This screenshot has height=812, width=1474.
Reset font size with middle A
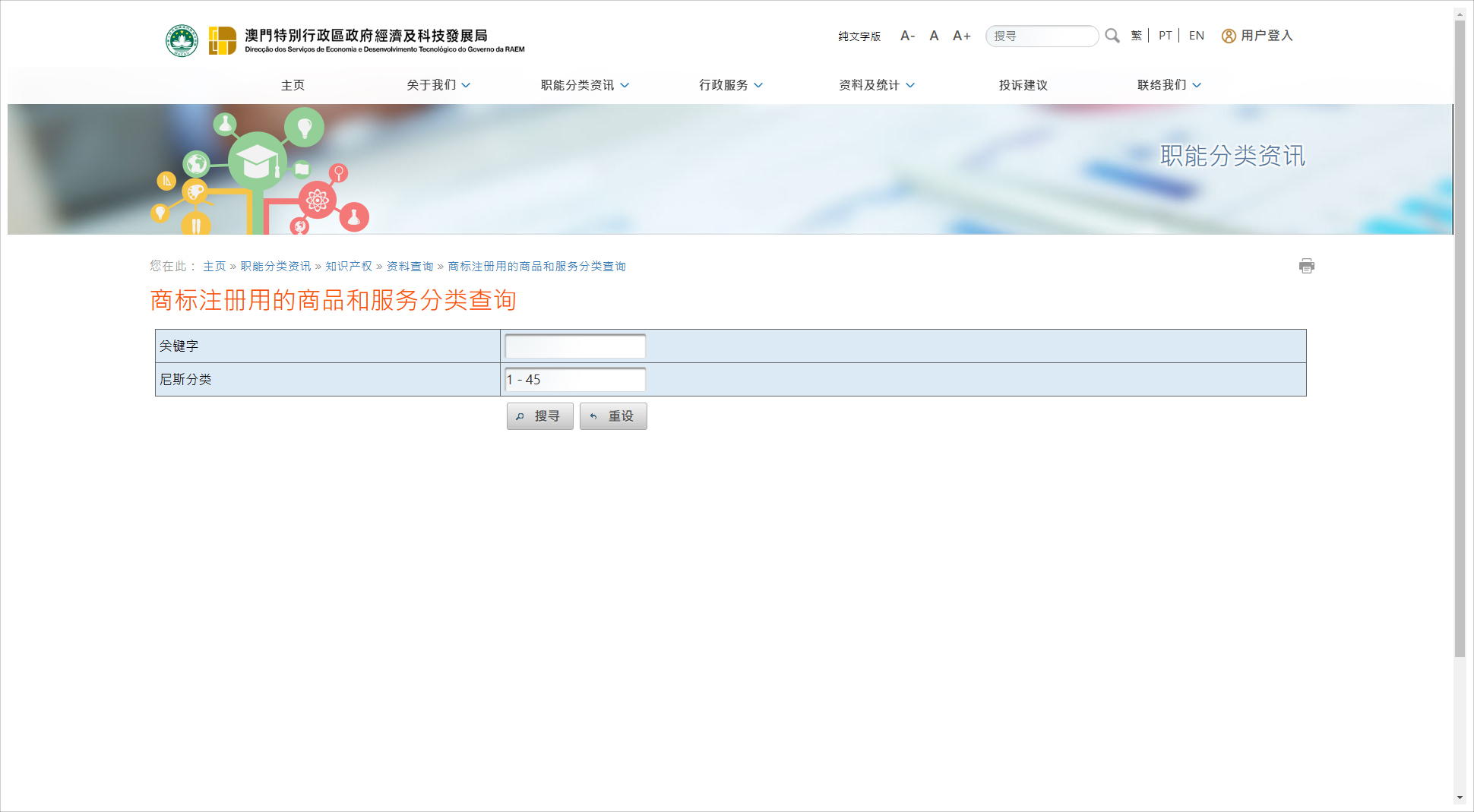pyautogui.click(x=934, y=36)
